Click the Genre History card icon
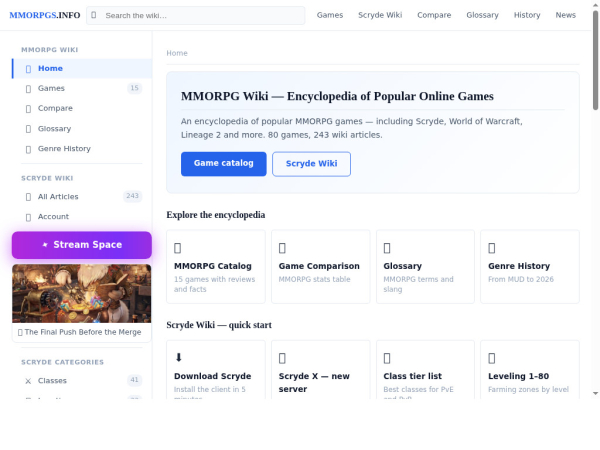 point(492,248)
